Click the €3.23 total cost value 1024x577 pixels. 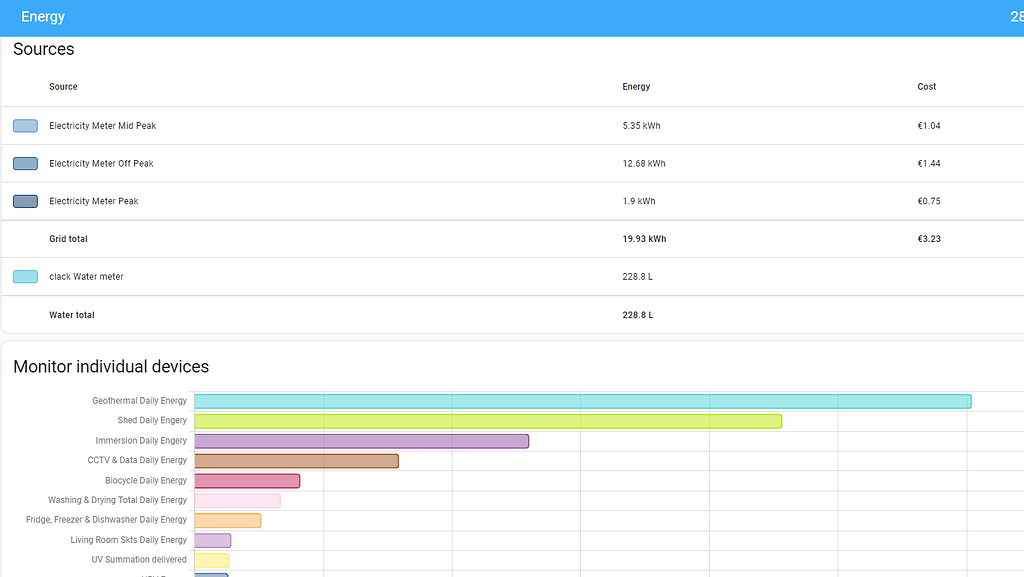pos(929,239)
